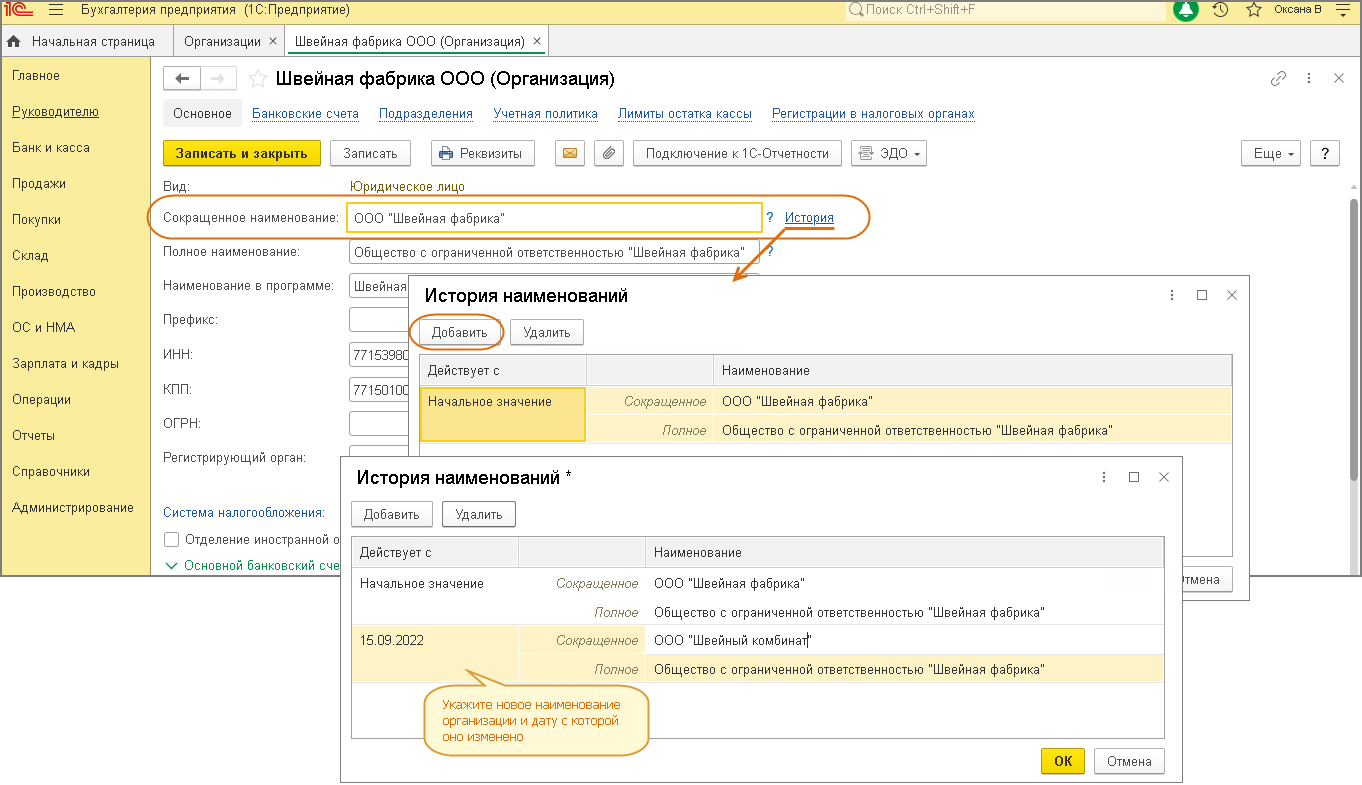1362x785 pixels.
Task: Open the Еще dropdown menu
Action: point(1271,153)
